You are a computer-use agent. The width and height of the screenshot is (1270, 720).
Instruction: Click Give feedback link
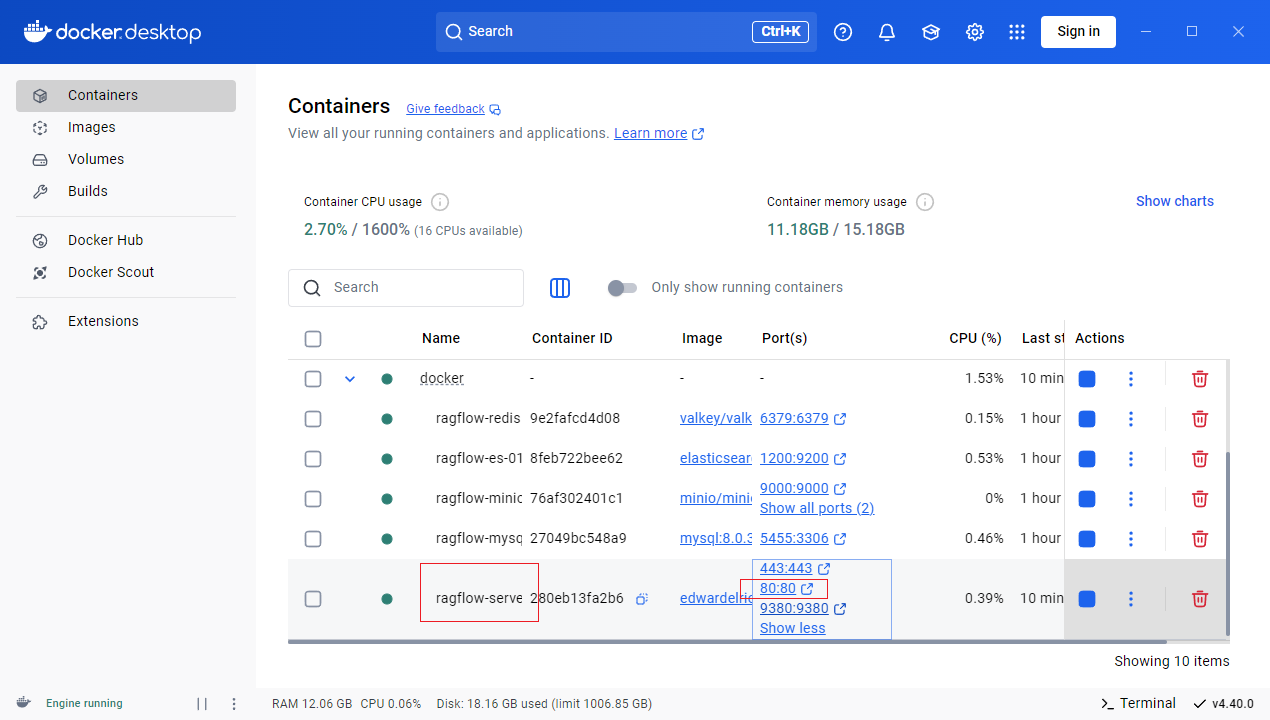tap(445, 109)
